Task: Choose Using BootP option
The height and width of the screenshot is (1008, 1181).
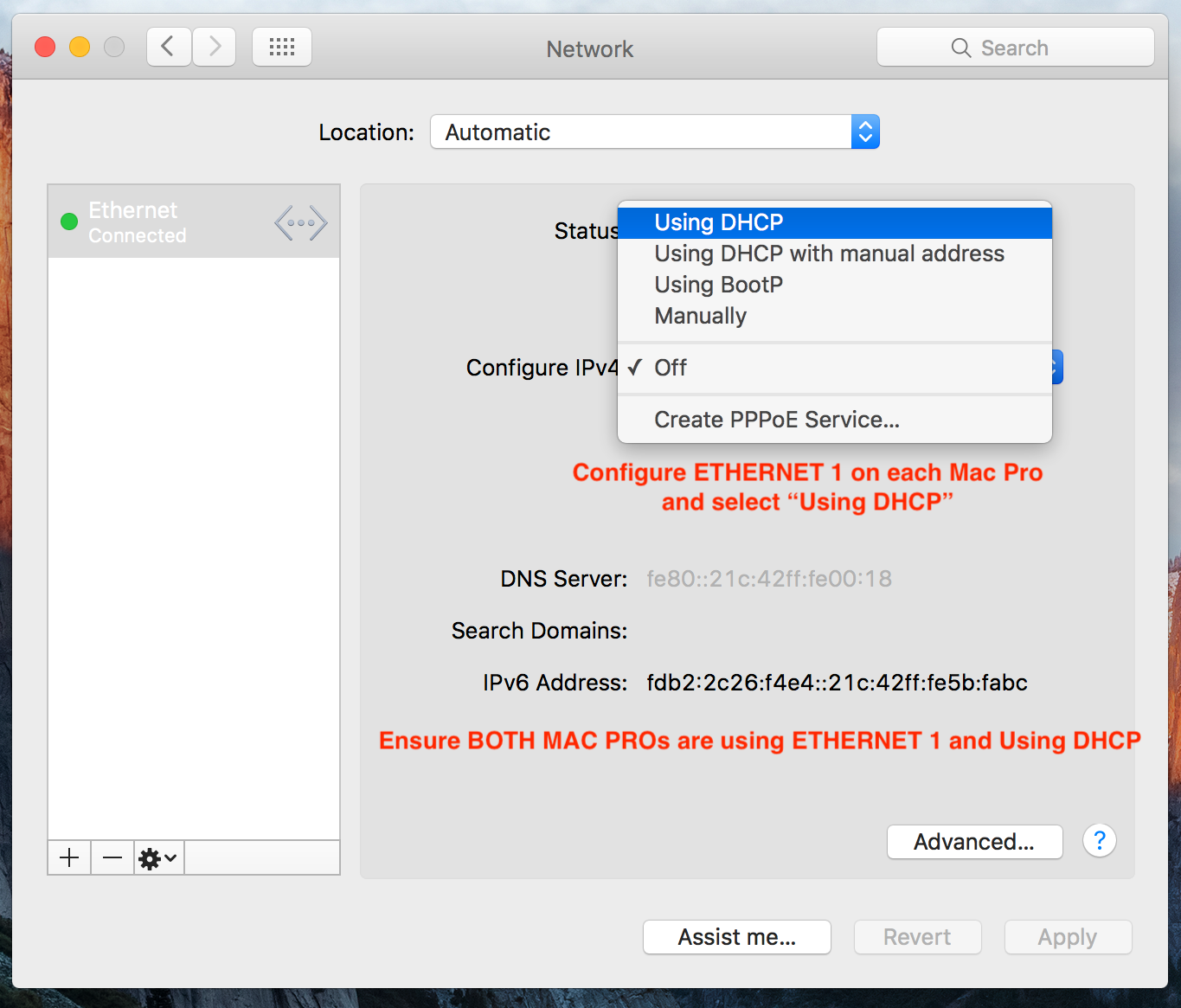Action: (x=835, y=285)
